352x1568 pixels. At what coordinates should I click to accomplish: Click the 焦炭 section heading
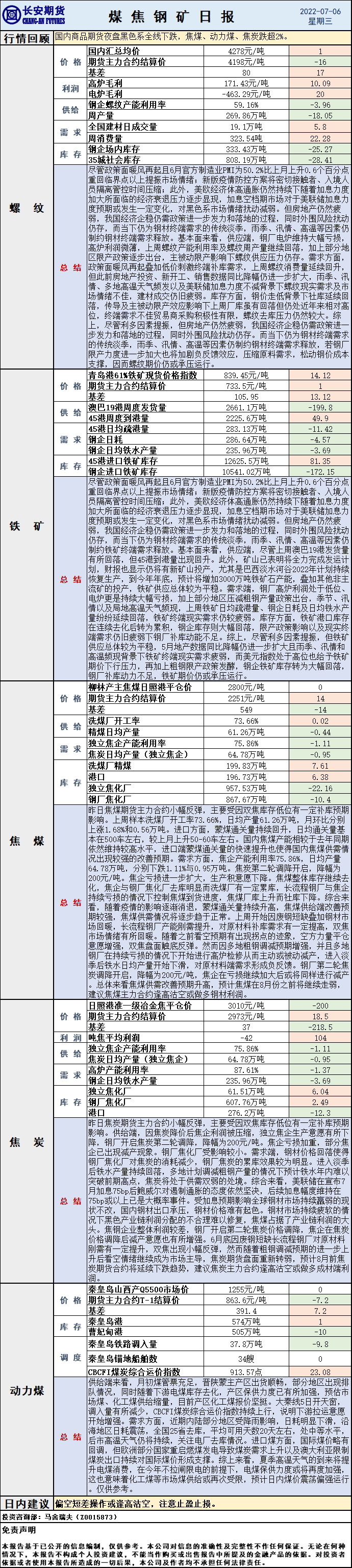pos(27,1142)
